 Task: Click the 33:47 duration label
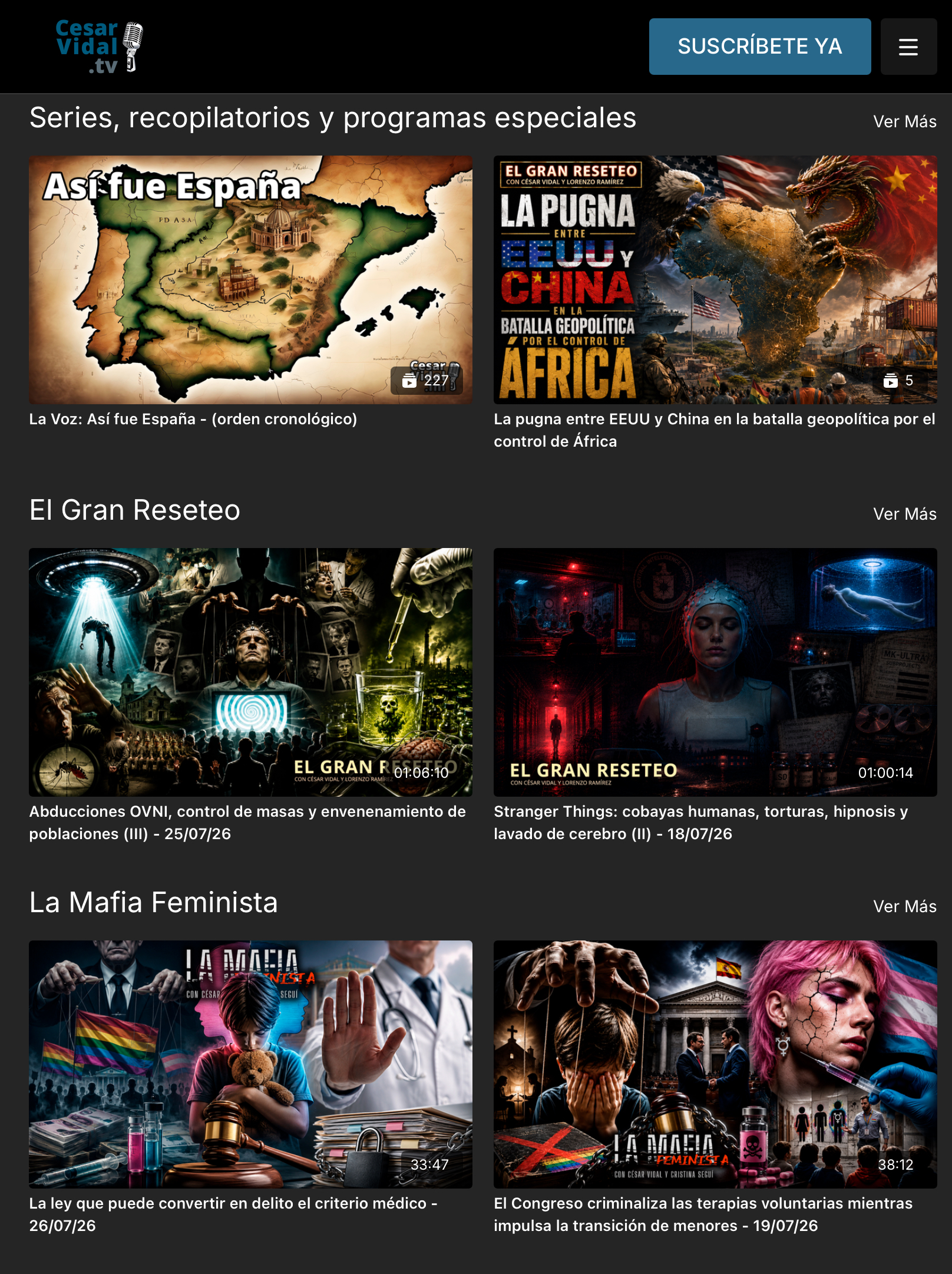point(429,1164)
